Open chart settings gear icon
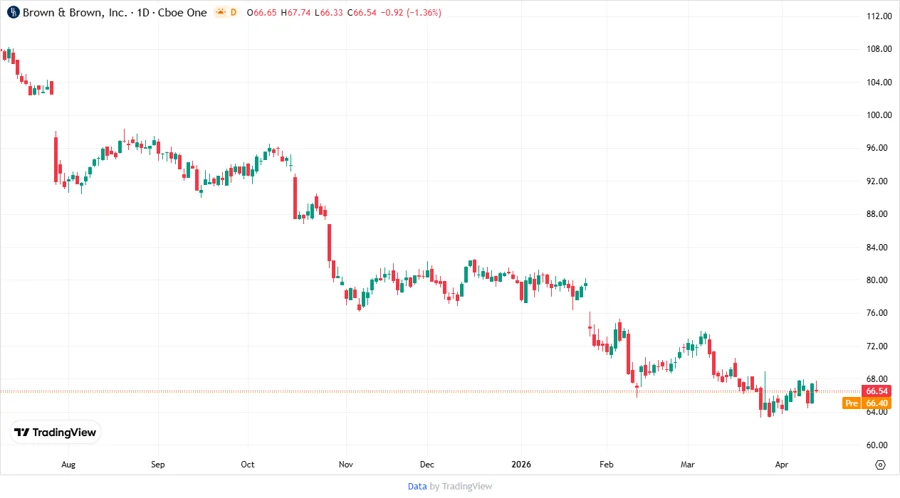The image size is (900, 498). [880, 465]
